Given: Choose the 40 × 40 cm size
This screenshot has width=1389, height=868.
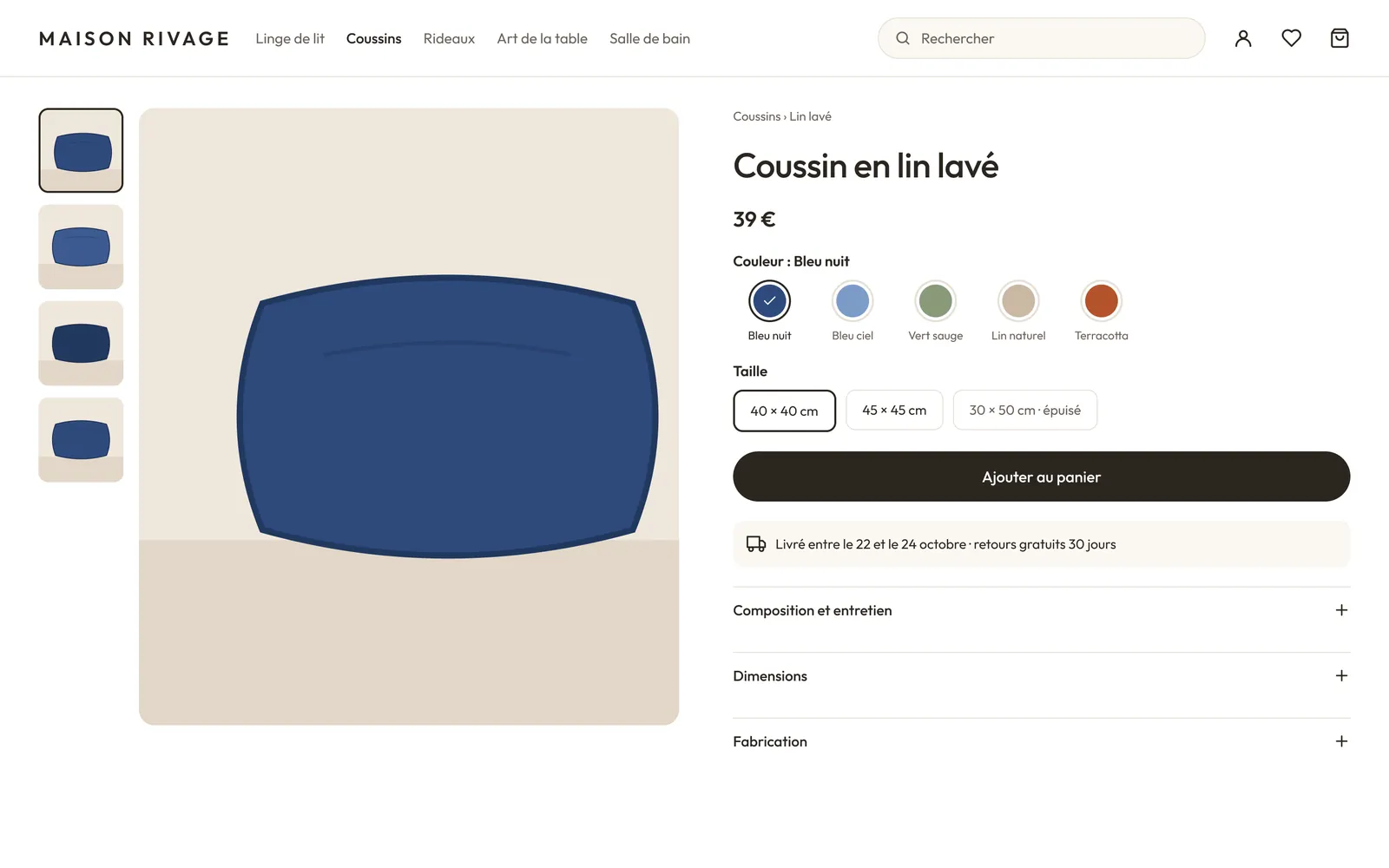Looking at the screenshot, I should tap(784, 411).
